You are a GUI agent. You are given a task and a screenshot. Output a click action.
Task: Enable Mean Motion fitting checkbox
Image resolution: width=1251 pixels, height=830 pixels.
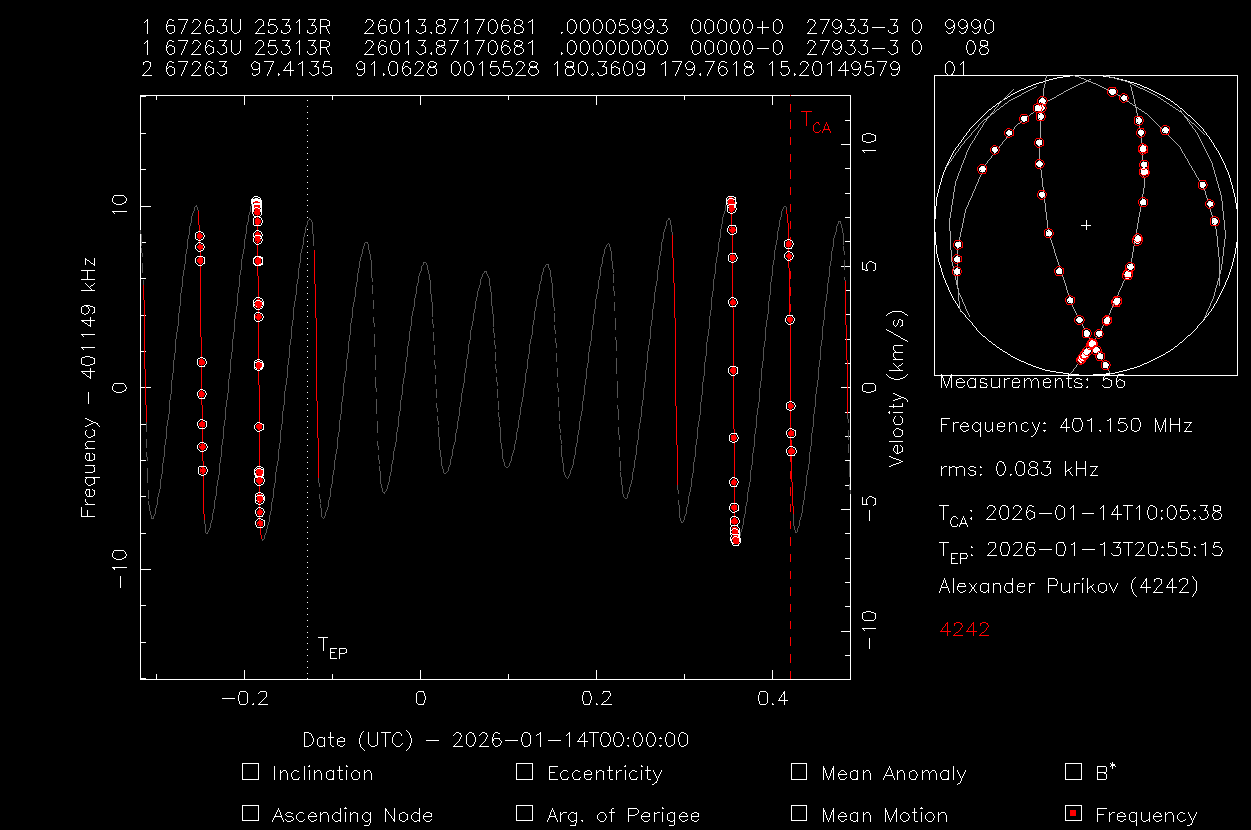[798, 814]
